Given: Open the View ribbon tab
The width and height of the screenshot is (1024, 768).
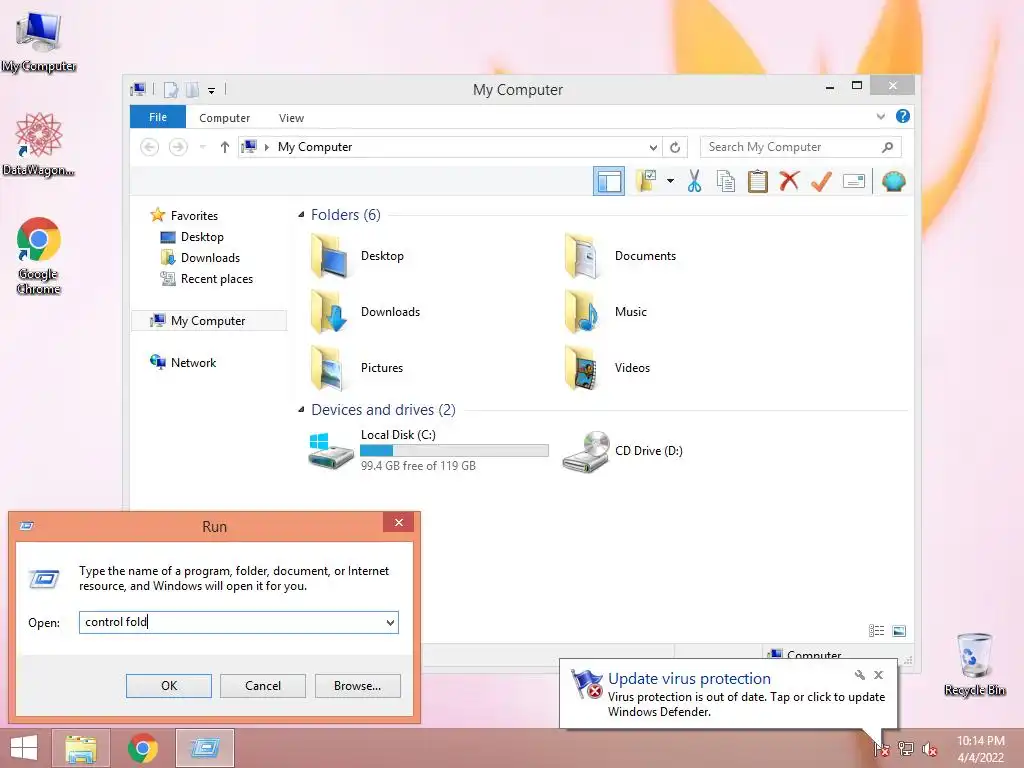Looking at the screenshot, I should [x=291, y=118].
